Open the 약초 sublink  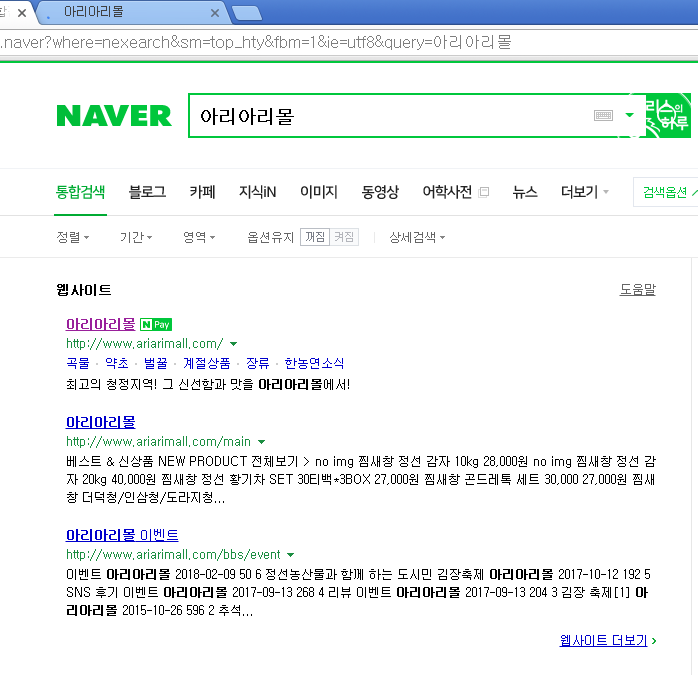point(117,363)
